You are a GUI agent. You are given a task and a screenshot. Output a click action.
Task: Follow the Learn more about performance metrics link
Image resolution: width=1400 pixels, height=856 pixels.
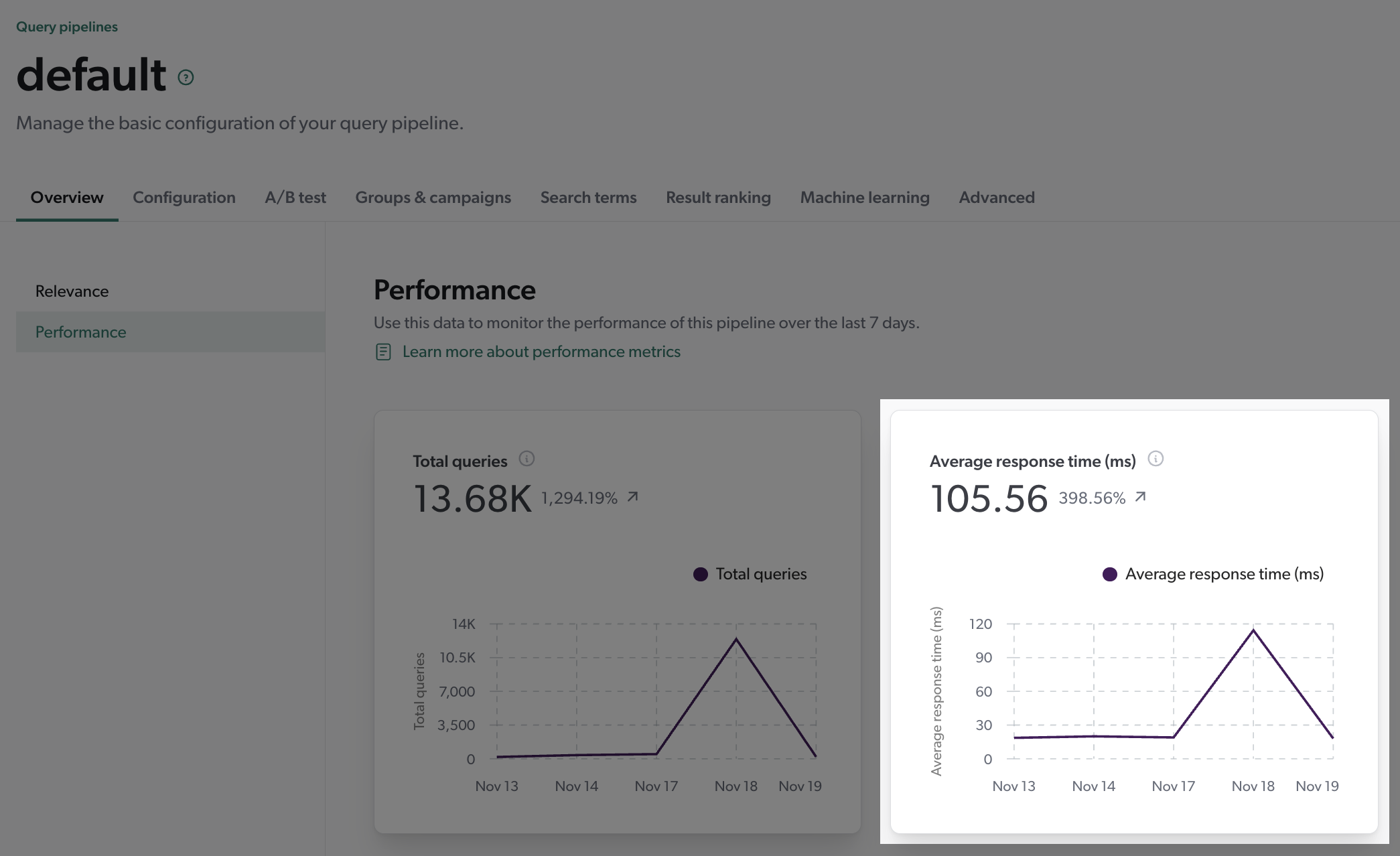(x=541, y=351)
